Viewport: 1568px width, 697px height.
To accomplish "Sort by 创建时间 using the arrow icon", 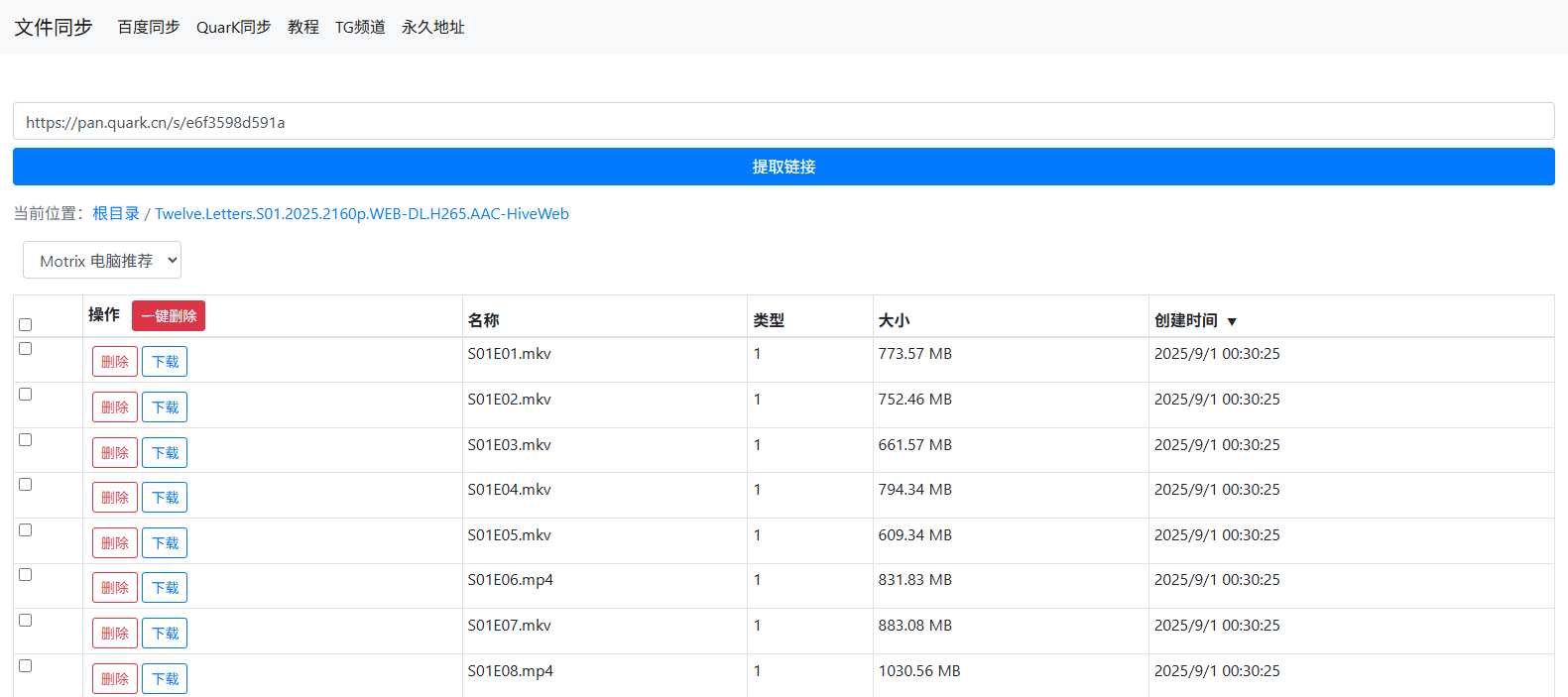I will click(1232, 321).
